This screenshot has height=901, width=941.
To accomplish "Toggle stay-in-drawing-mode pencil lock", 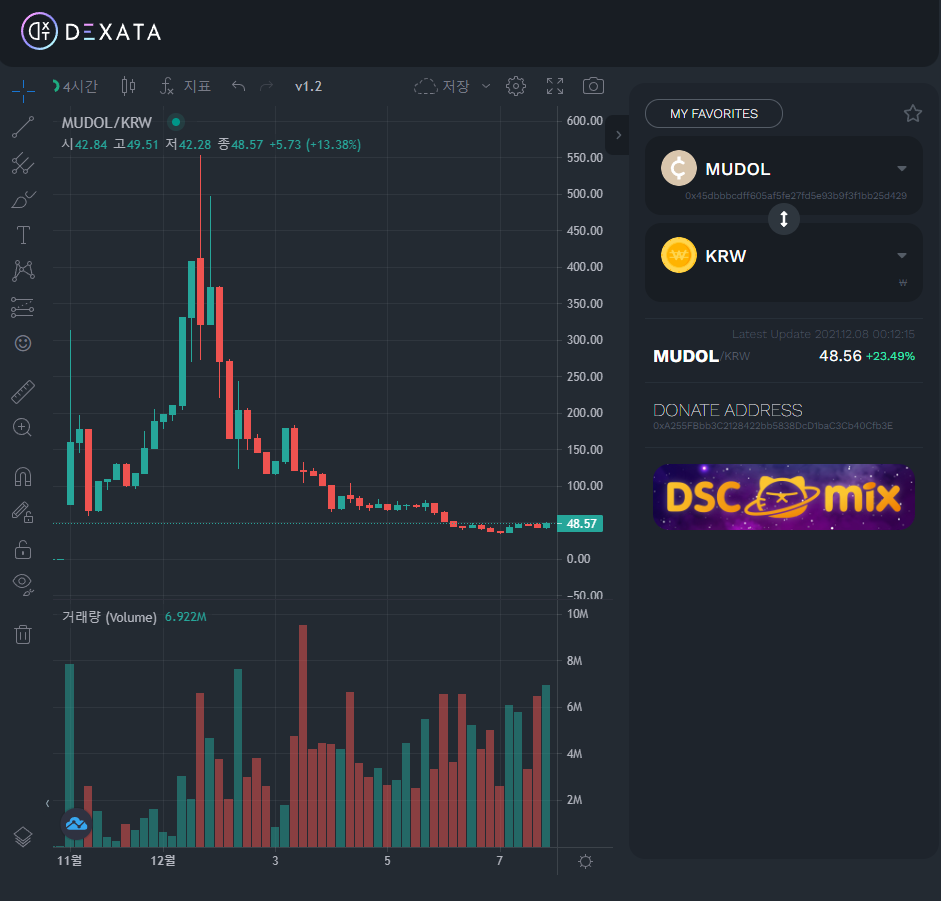I will point(23,512).
